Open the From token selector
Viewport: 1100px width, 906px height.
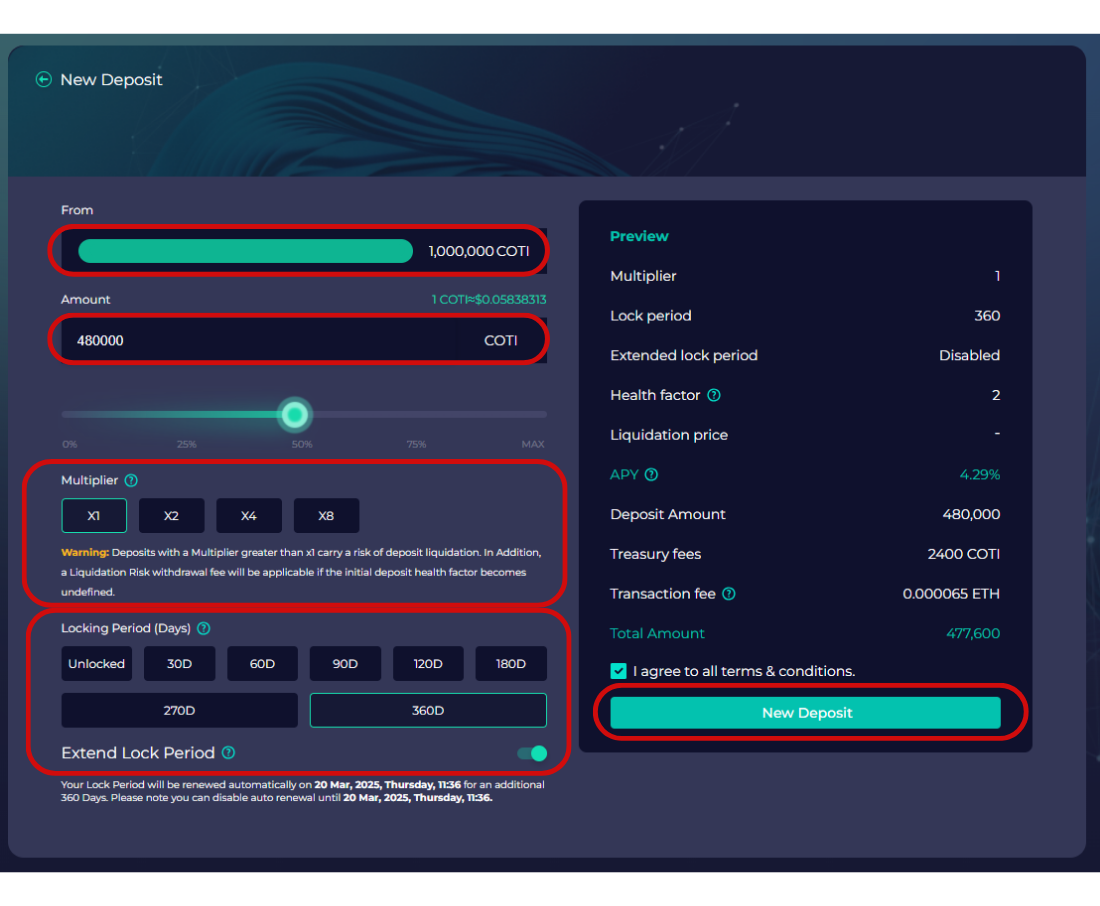click(300, 251)
